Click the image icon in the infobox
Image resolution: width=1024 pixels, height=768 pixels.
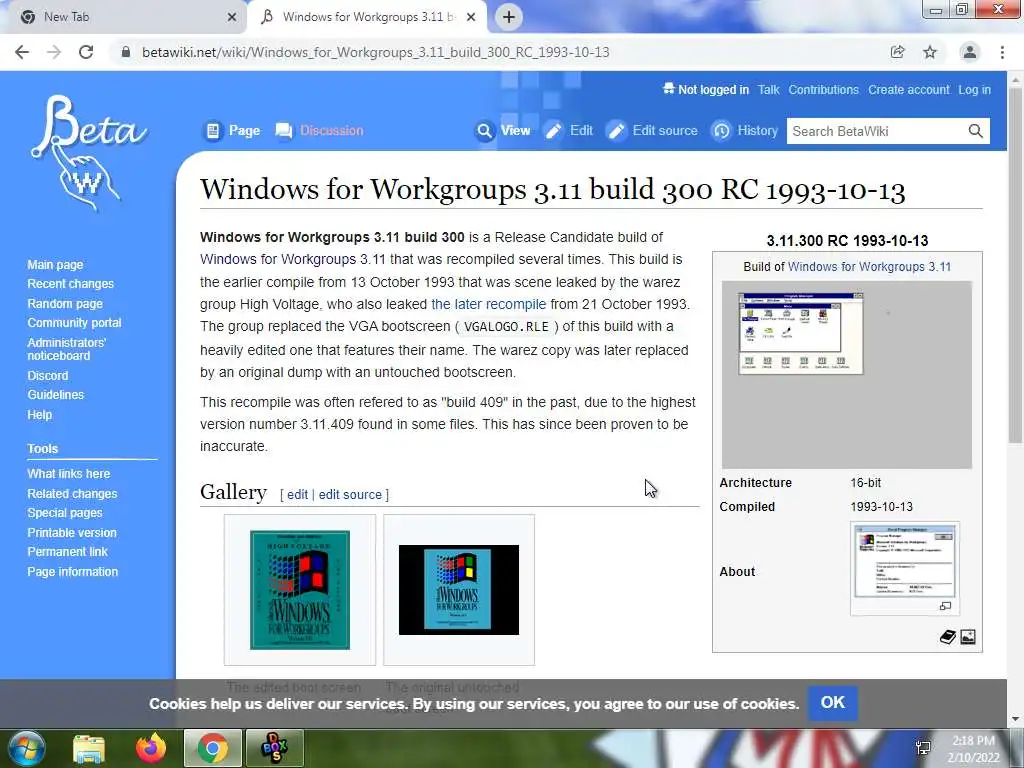pos(968,637)
